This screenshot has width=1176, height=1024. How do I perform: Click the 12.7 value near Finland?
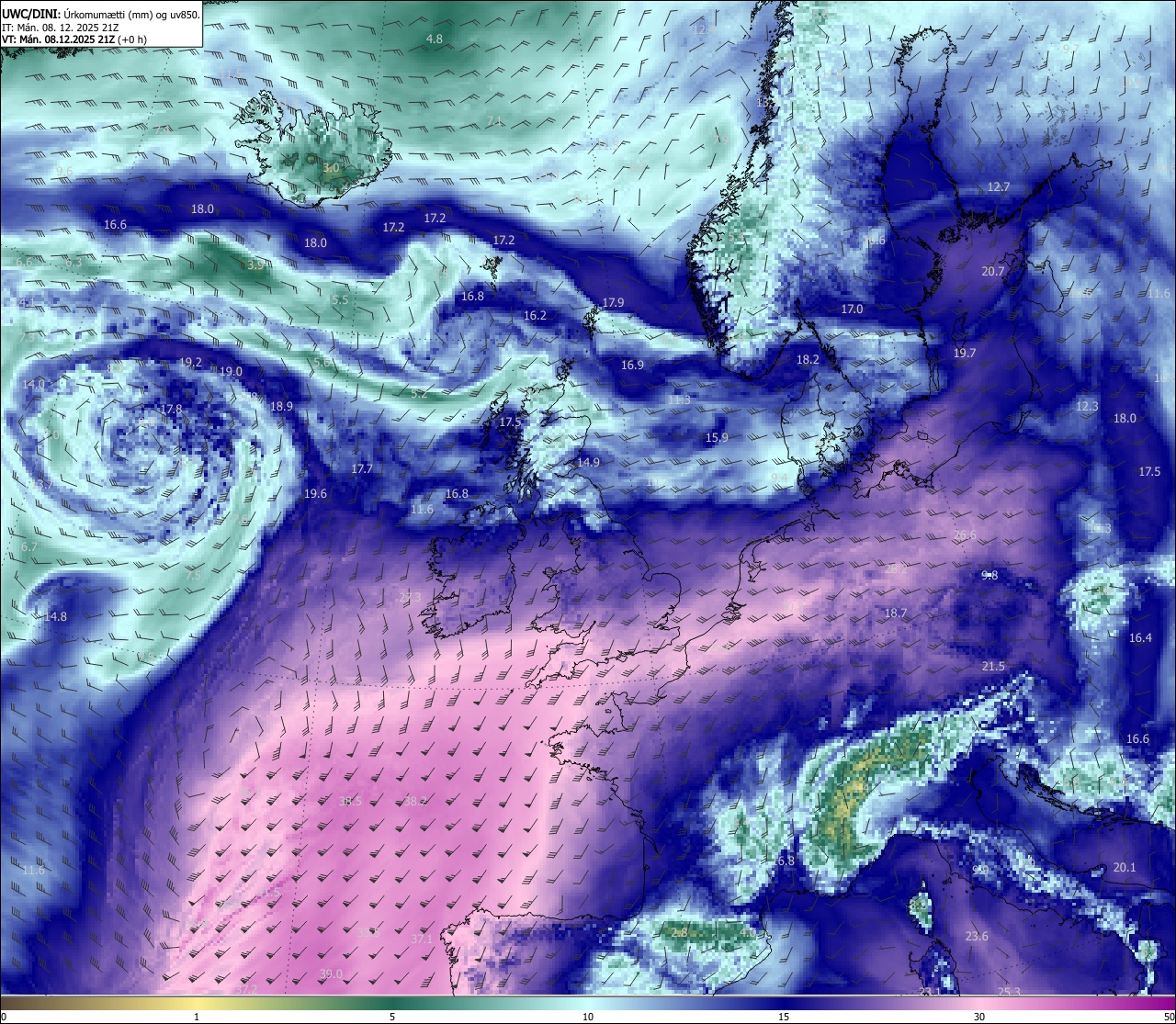[x=998, y=187]
